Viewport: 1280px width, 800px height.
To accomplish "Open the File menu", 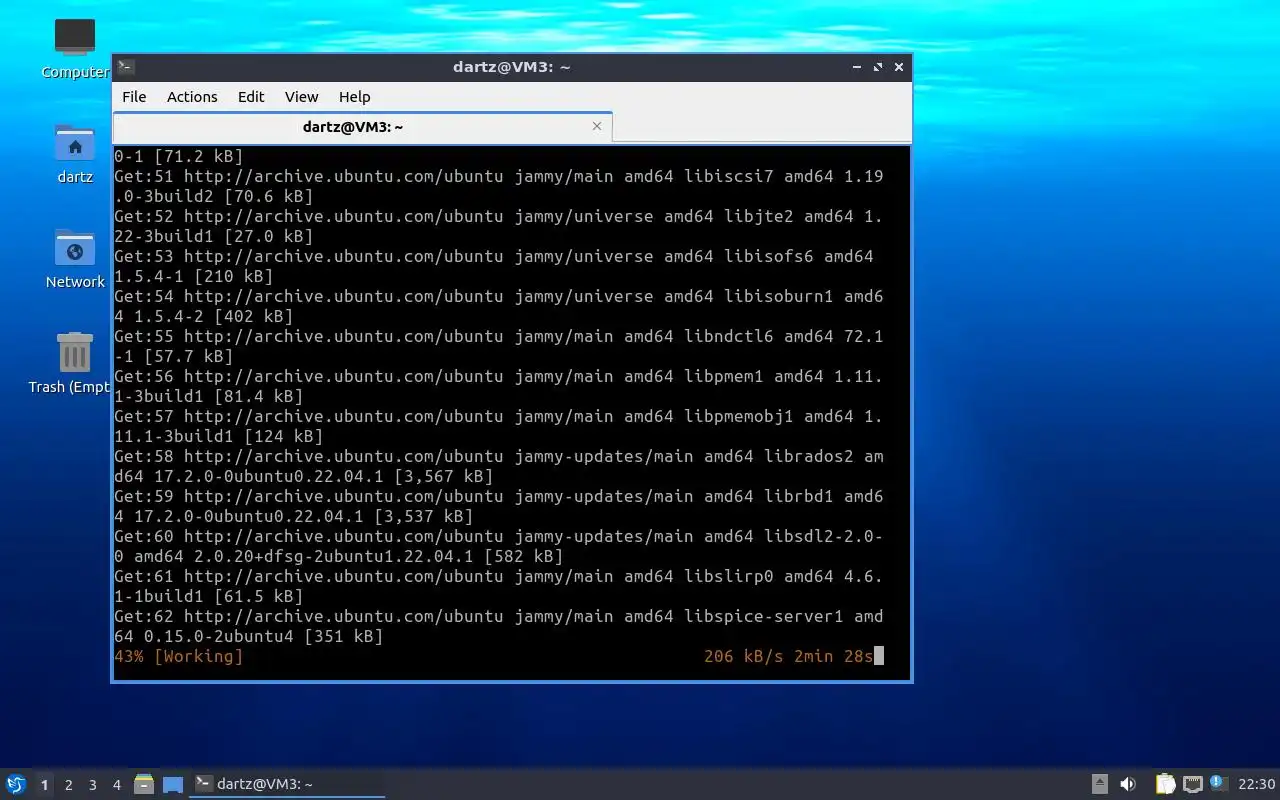I will tap(134, 97).
